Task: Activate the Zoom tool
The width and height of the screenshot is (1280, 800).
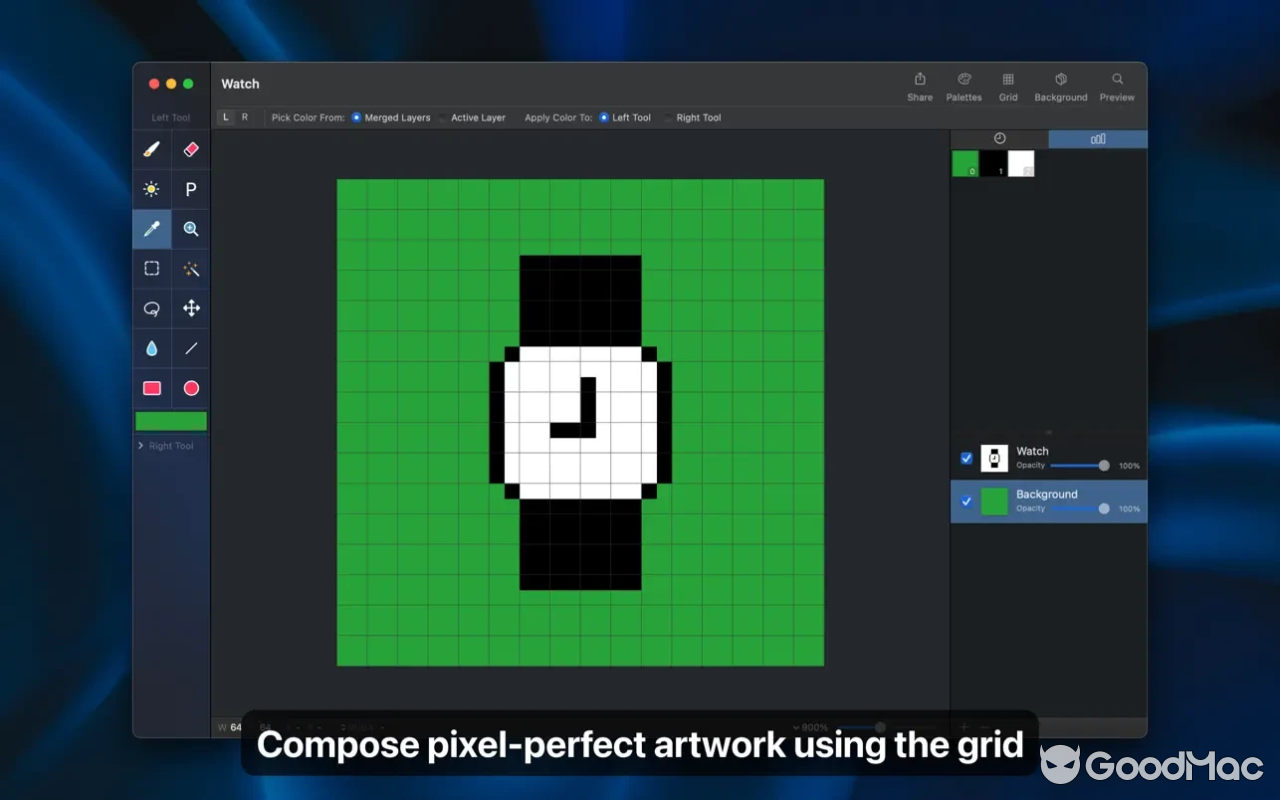Action: (190, 229)
